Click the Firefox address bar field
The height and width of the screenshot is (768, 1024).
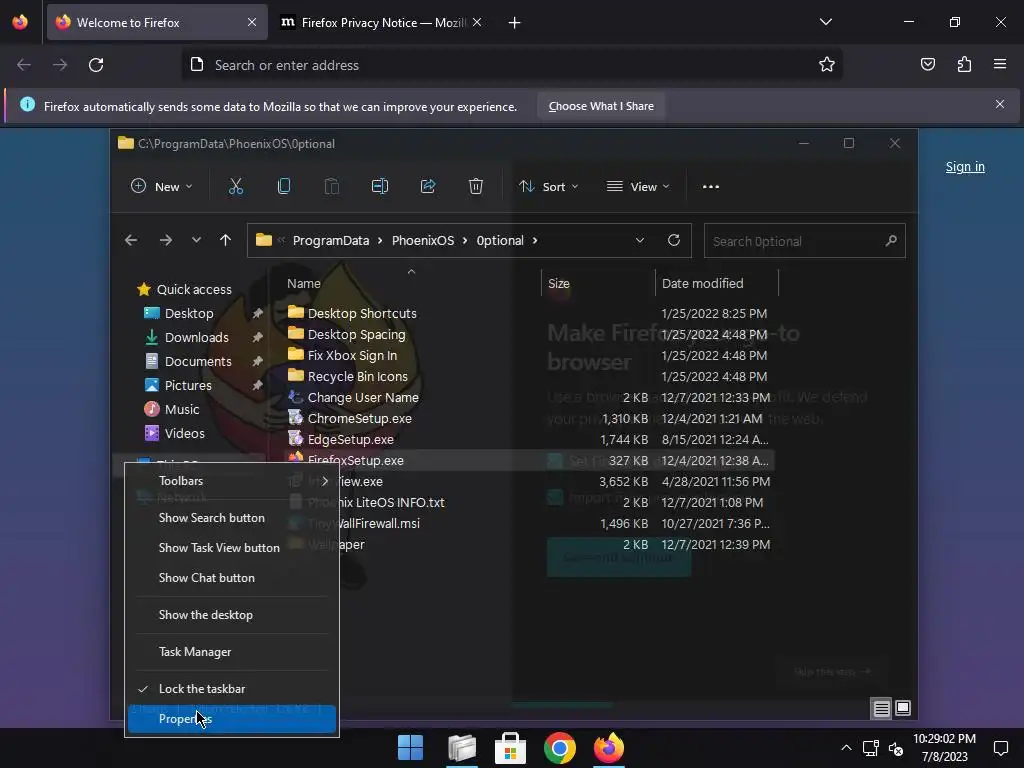coord(511,65)
